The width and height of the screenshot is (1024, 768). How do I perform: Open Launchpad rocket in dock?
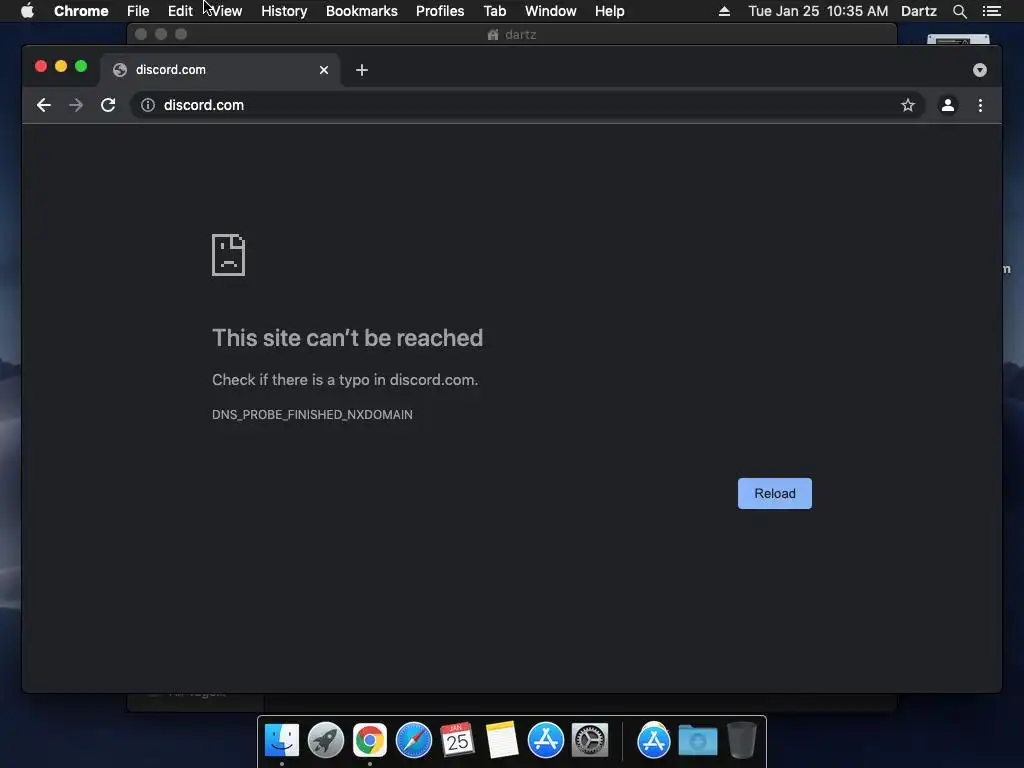tap(325, 740)
